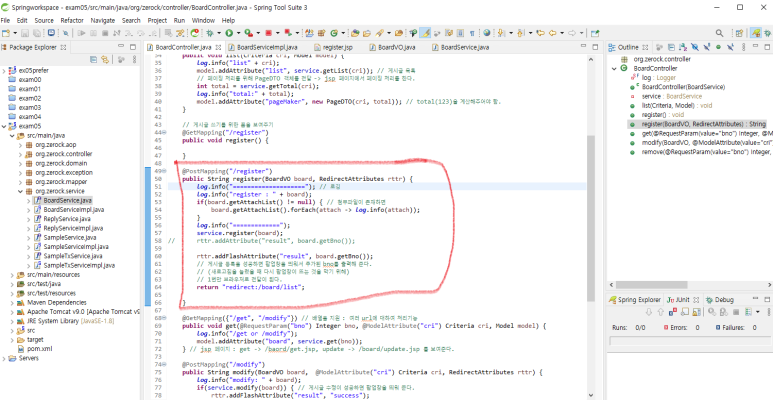Screen dimensions: 773x400
Task: Toggle Mark Occurrences highlighter icon
Action: (x=425, y=33)
